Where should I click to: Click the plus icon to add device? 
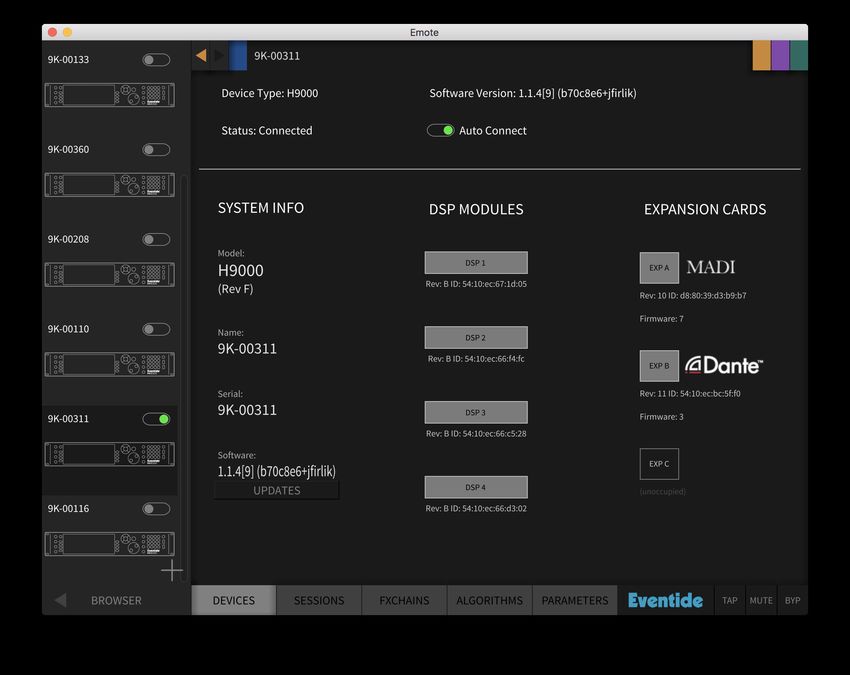(x=172, y=570)
